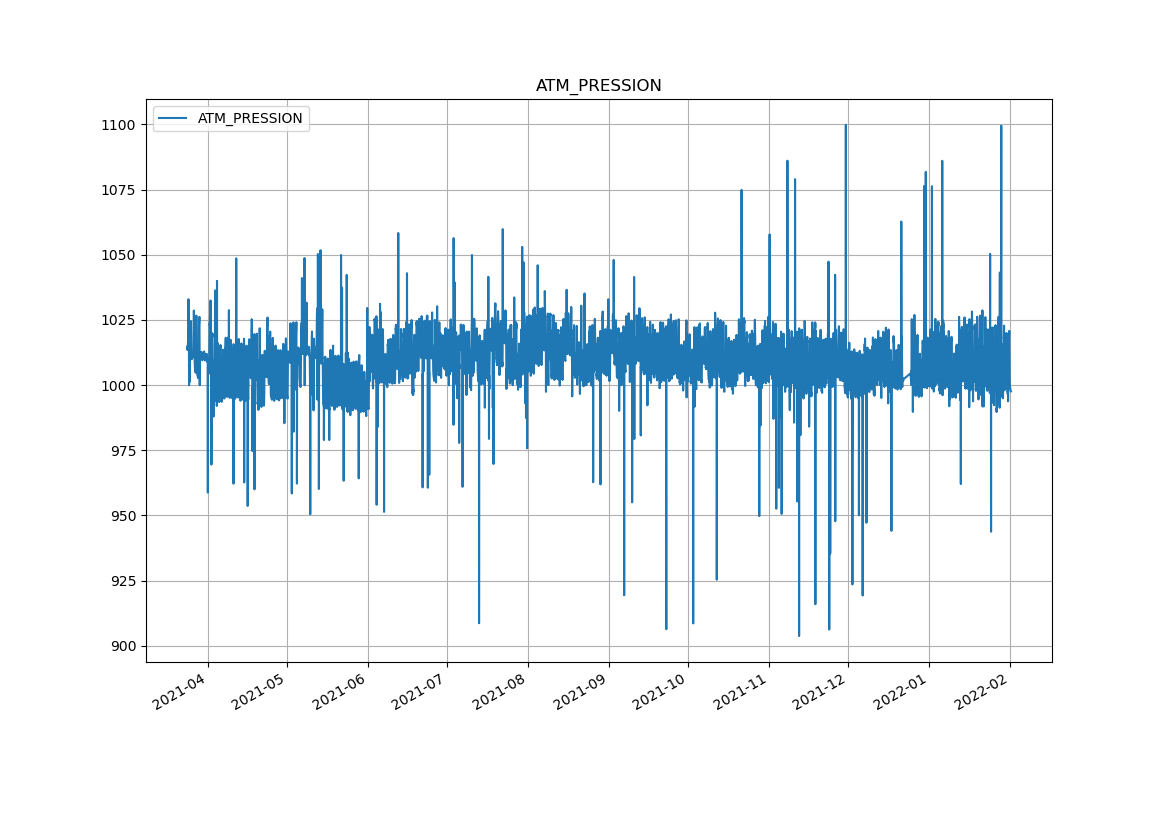Click the 950 y-axis tick label
The height and width of the screenshot is (827, 1169).
pos(123,516)
